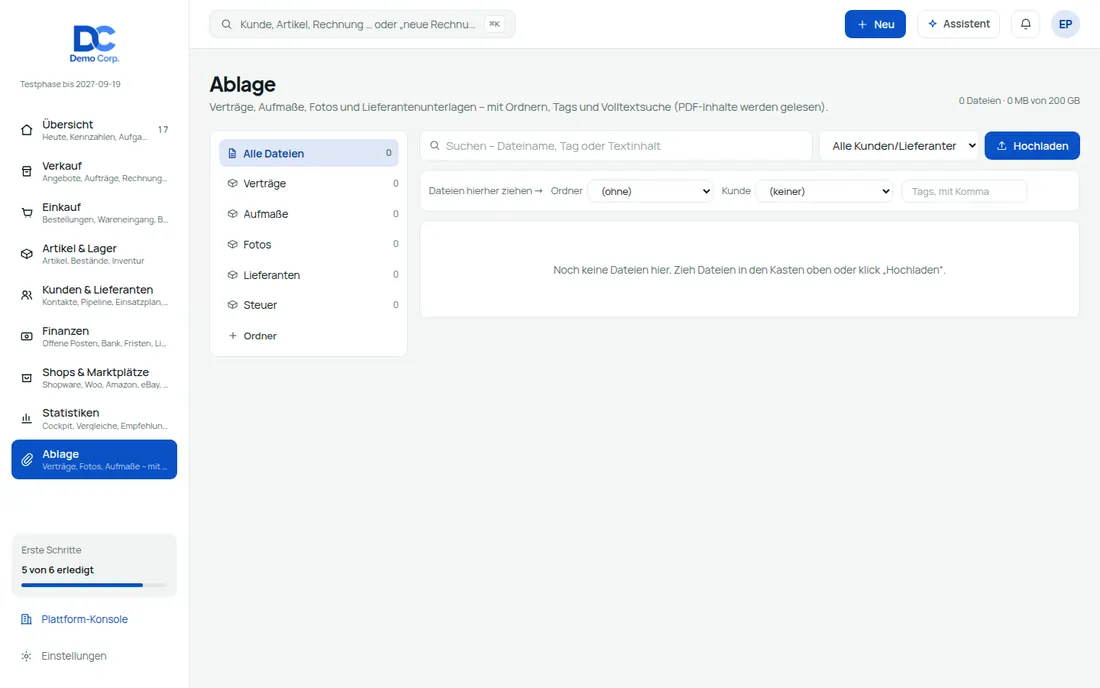Image resolution: width=1100 pixels, height=688 pixels.
Task: Click the 5 von 6 erledigt text
Action: coord(58,570)
